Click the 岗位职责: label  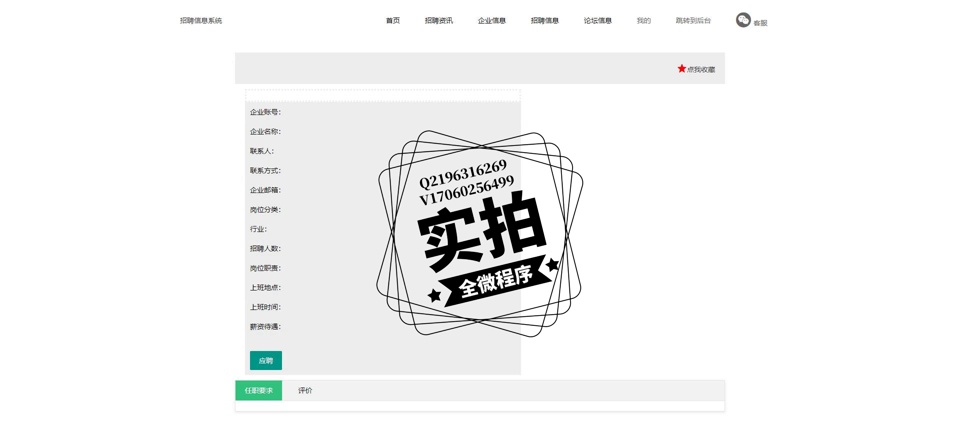[265, 268]
